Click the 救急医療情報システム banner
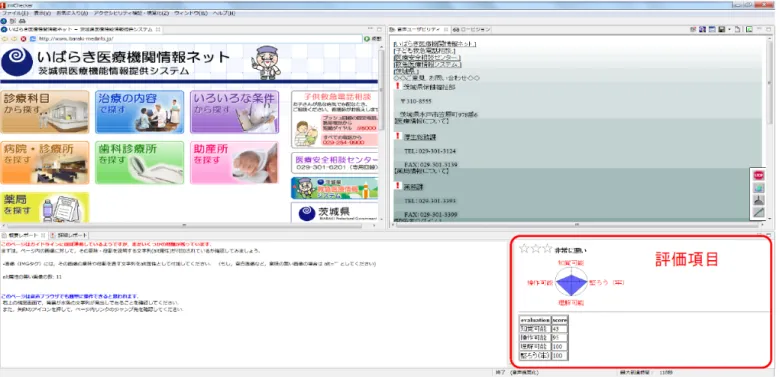Image resolution: width=780 pixels, height=377 pixels. tap(335, 188)
